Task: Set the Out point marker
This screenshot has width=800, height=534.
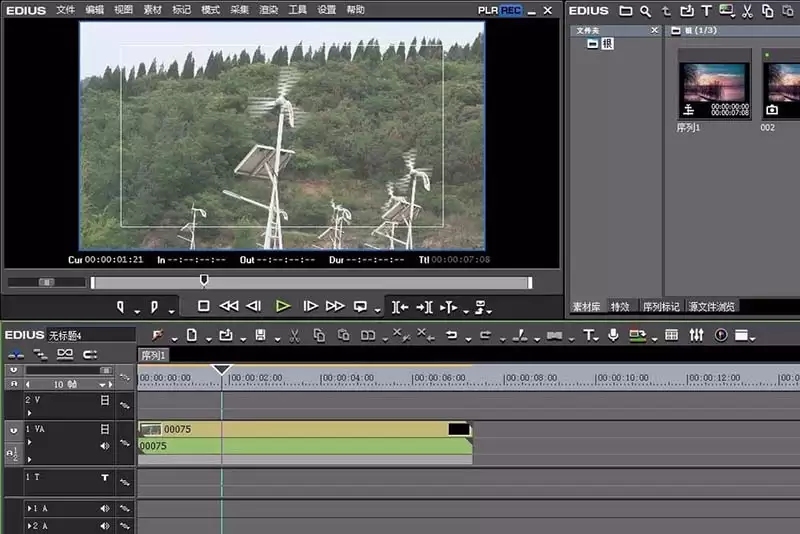Action: point(154,307)
